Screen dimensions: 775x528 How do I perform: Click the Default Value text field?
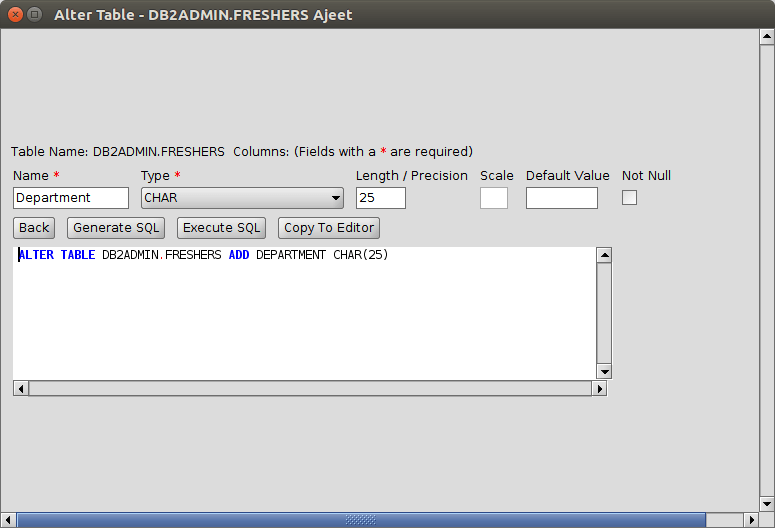click(x=562, y=198)
